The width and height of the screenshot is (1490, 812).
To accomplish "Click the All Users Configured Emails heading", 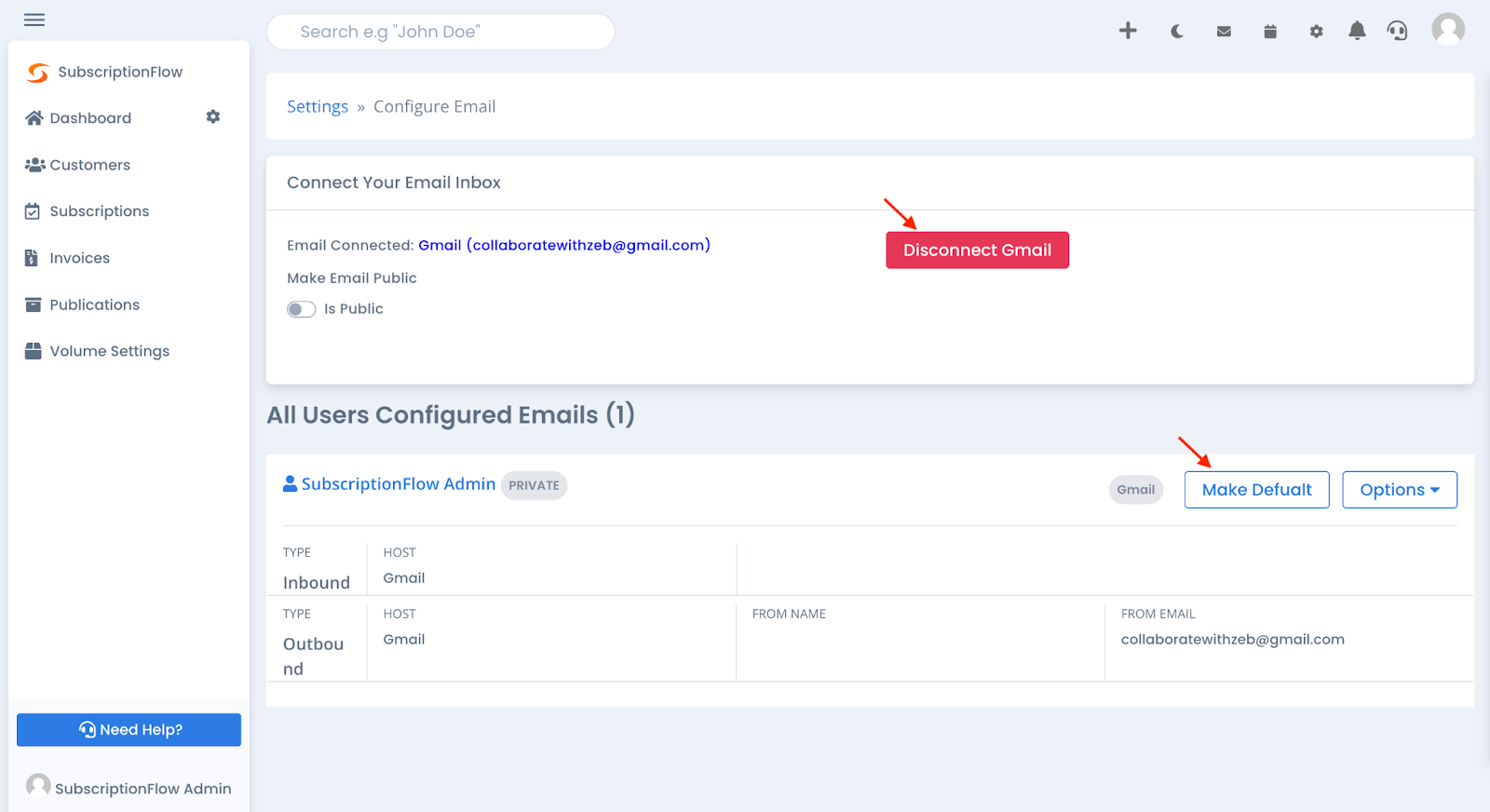I will coord(451,415).
